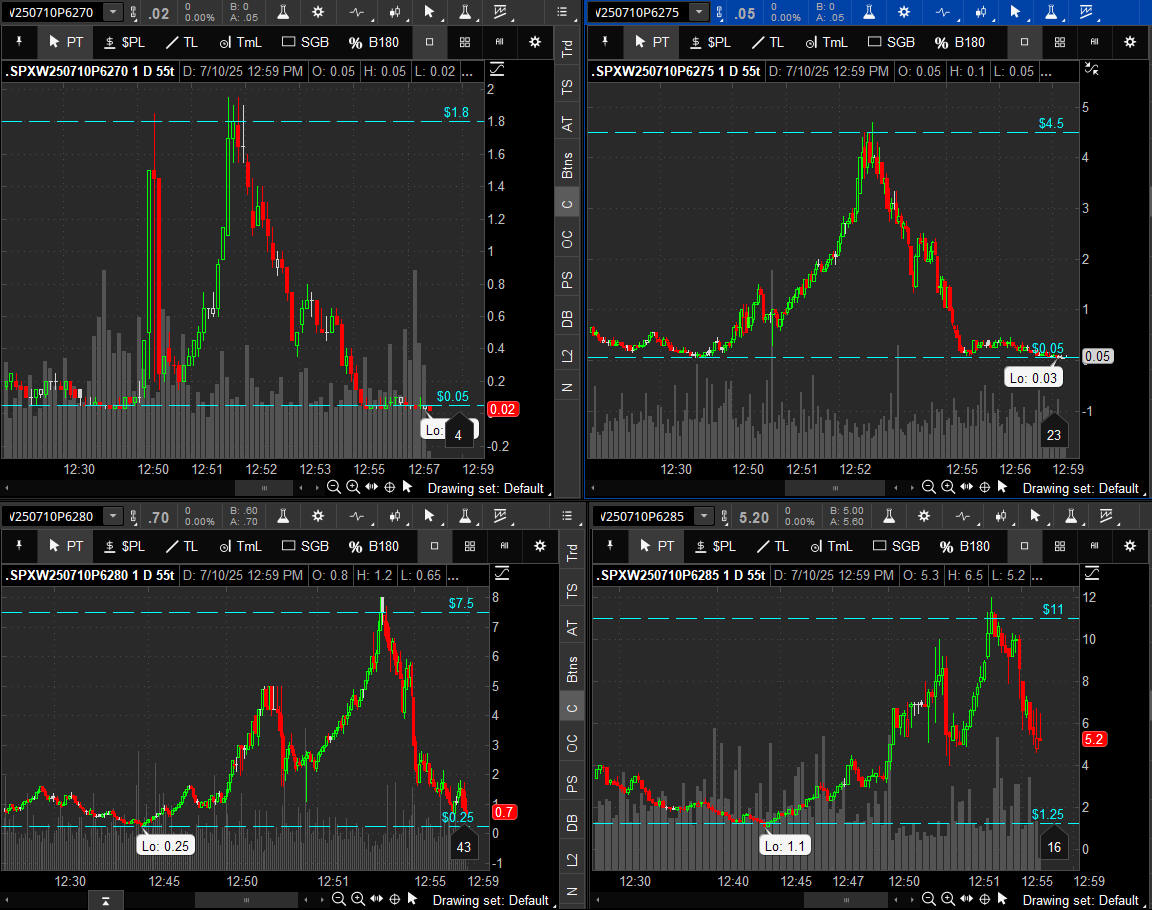
Task: Open the gear settings in P6280 drawing toolbar
Action: click(x=540, y=546)
